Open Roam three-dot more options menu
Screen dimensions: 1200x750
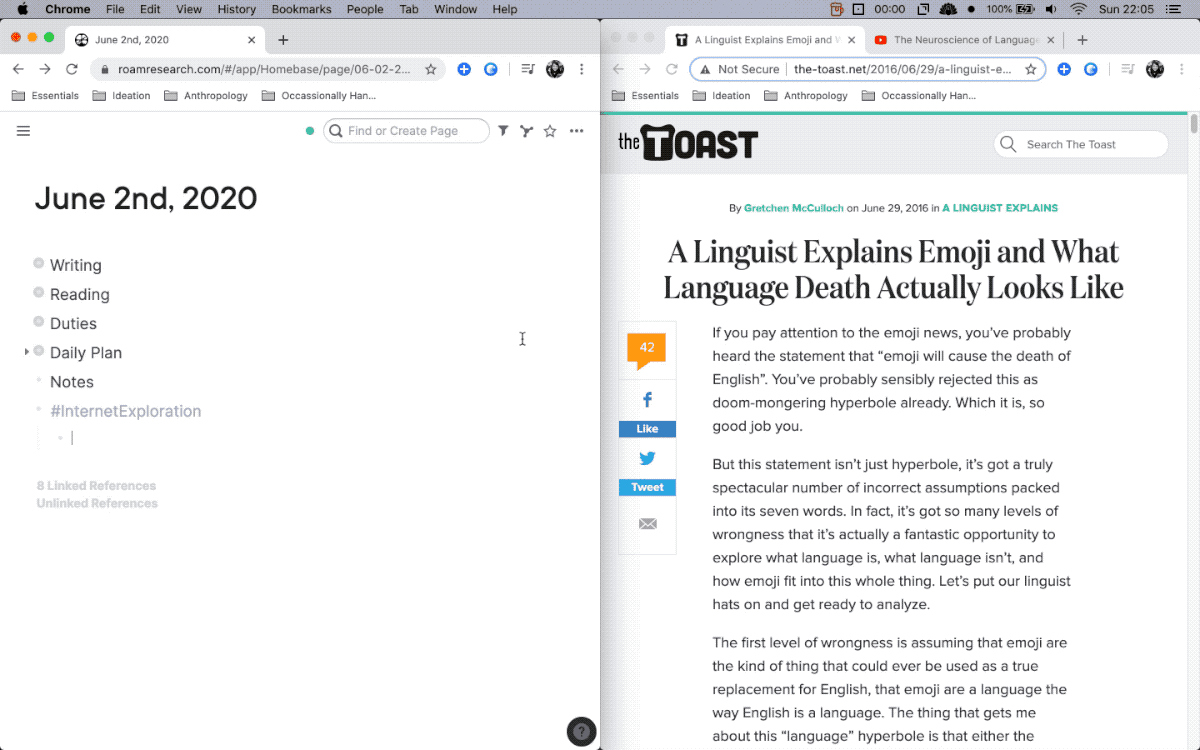(x=577, y=131)
